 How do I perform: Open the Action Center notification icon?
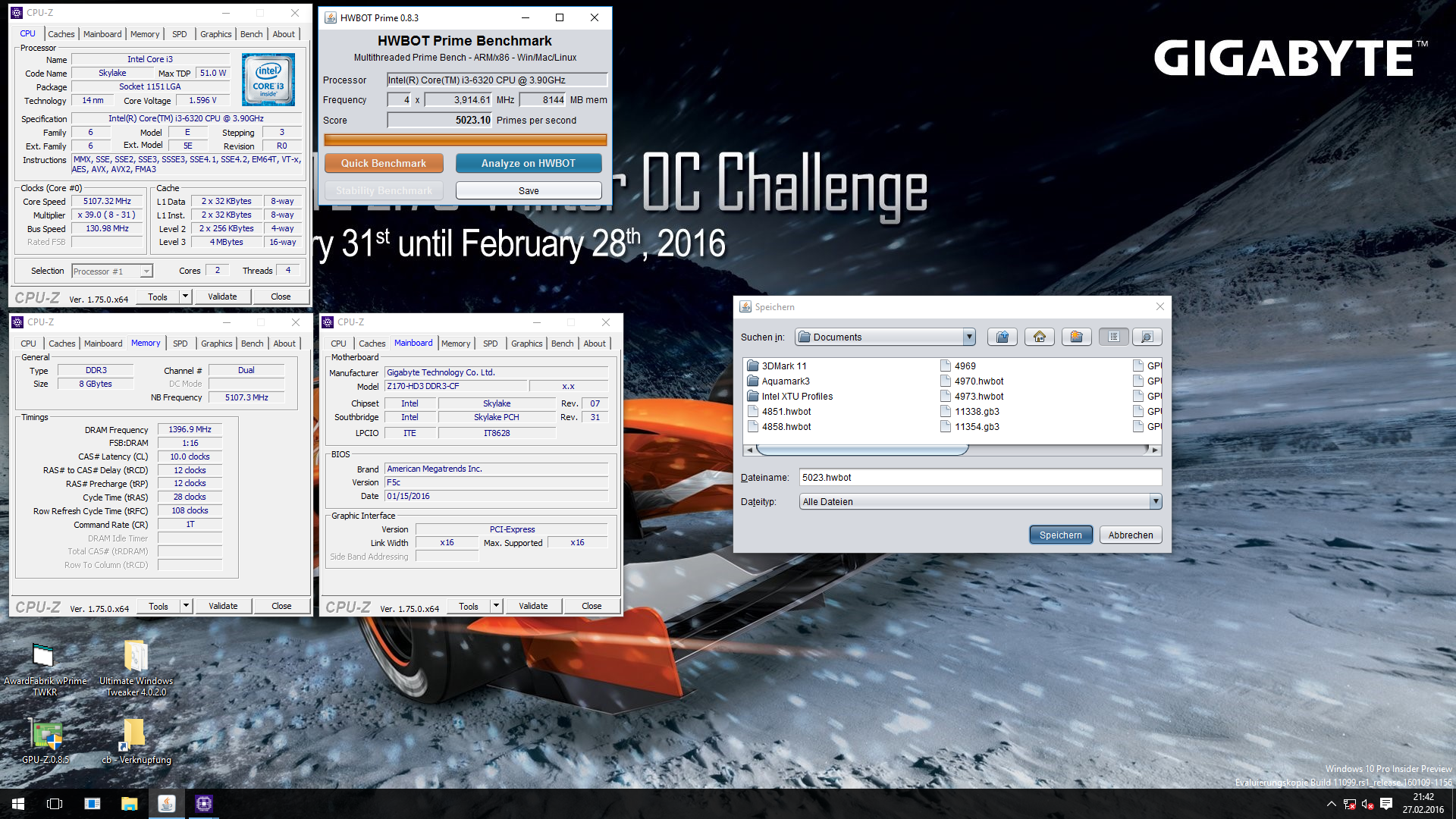[x=1386, y=804]
